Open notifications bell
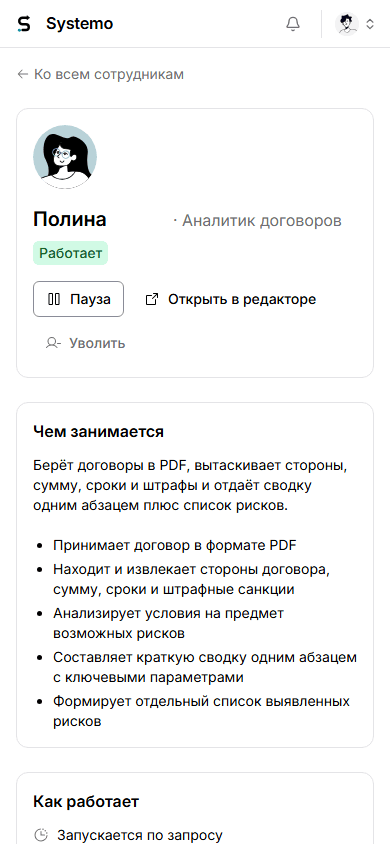 pos(293,24)
